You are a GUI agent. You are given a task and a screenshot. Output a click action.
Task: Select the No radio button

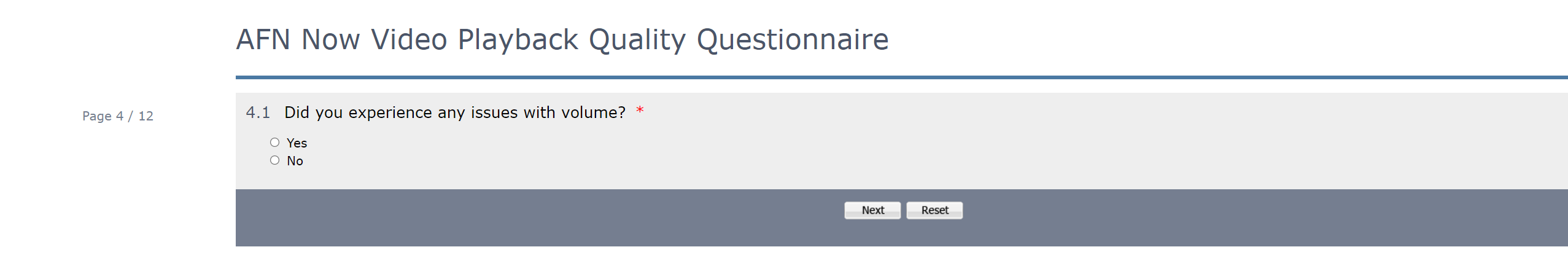click(274, 160)
